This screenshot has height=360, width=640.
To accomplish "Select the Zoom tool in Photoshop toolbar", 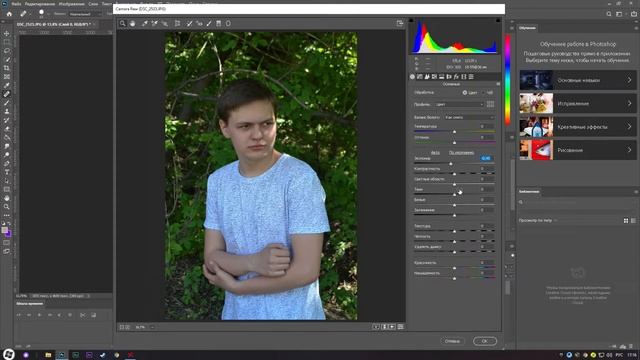I will pos(7,207).
